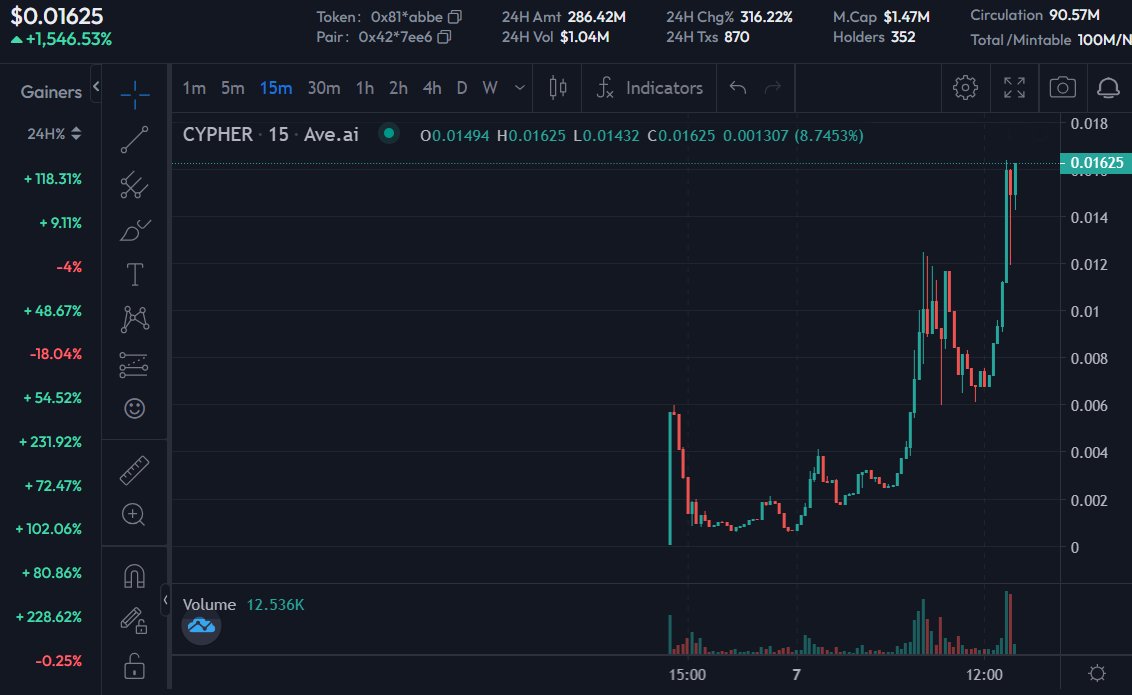Expand more timeframes dropdown
The width and height of the screenshot is (1132, 695).
[520, 88]
